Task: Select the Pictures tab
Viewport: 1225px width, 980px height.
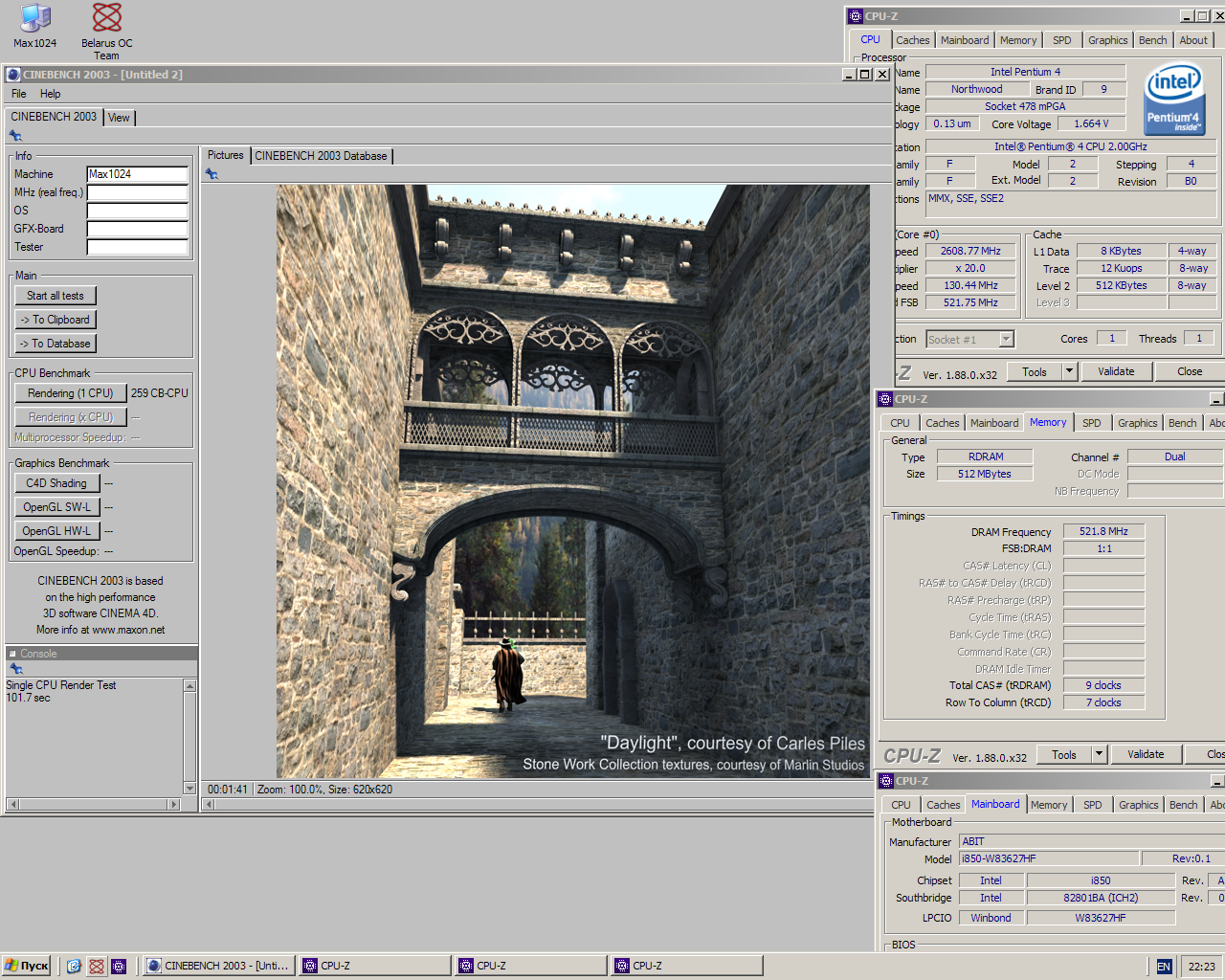Action: pos(226,155)
